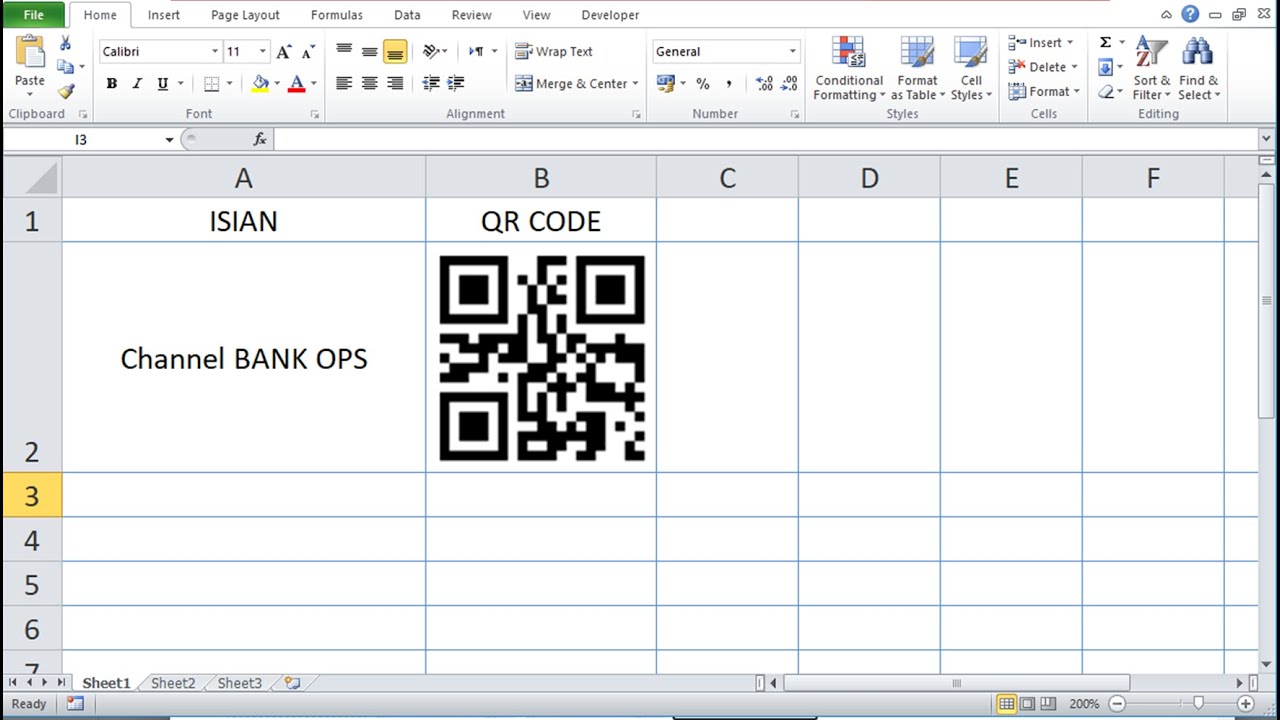Apply Percent Style formatting

tap(703, 84)
